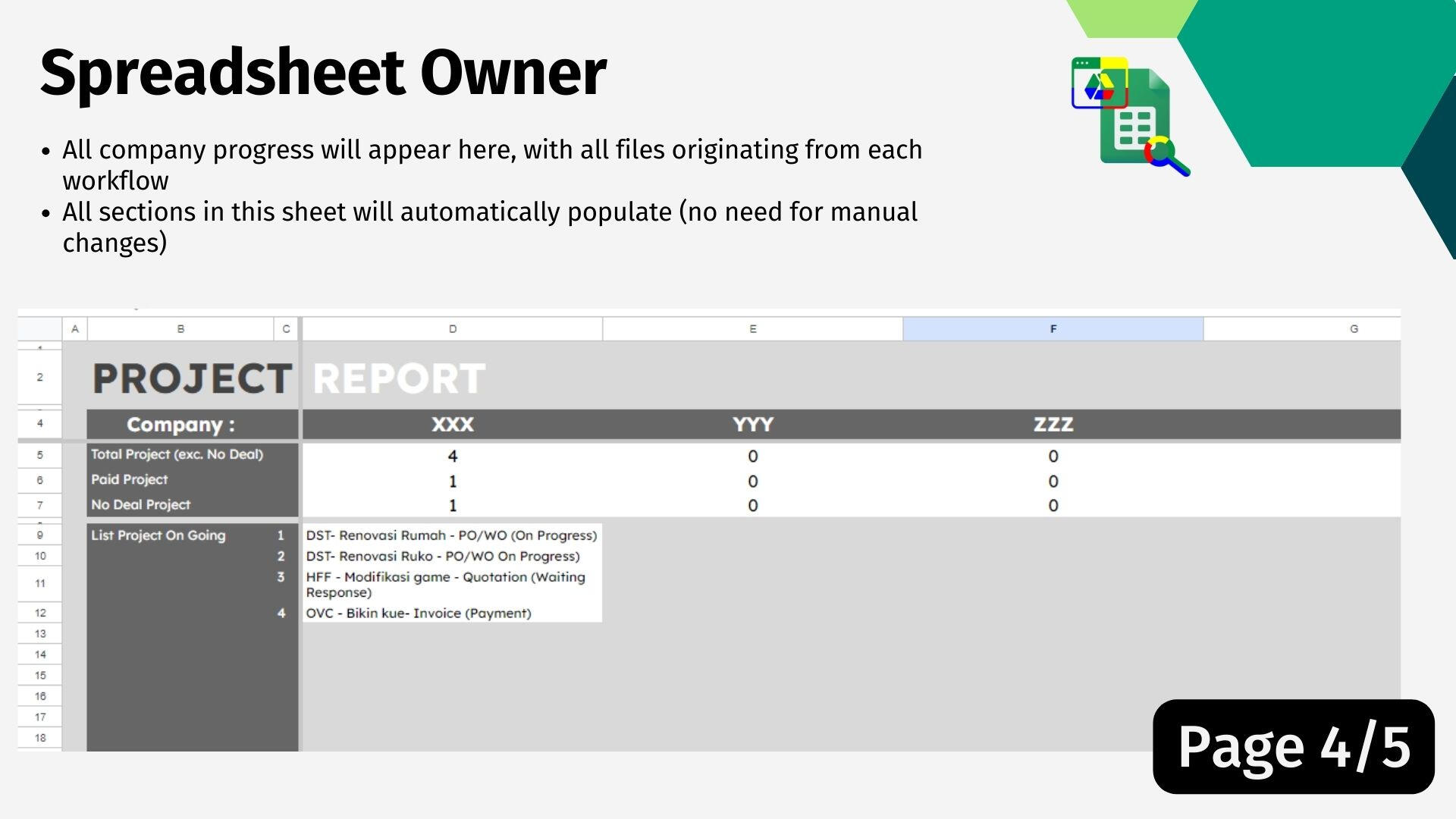Select column D header
This screenshot has height=819, width=1456.
click(452, 329)
